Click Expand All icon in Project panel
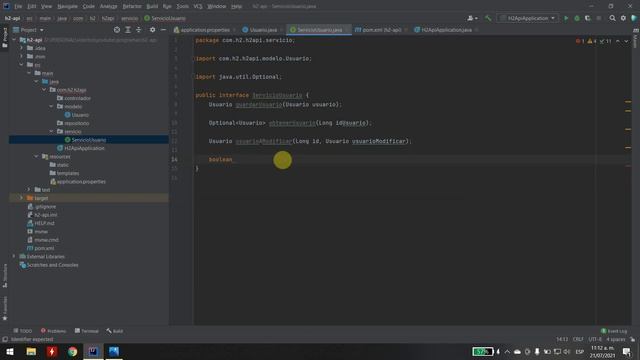The height and width of the screenshot is (360, 640). coord(128,30)
